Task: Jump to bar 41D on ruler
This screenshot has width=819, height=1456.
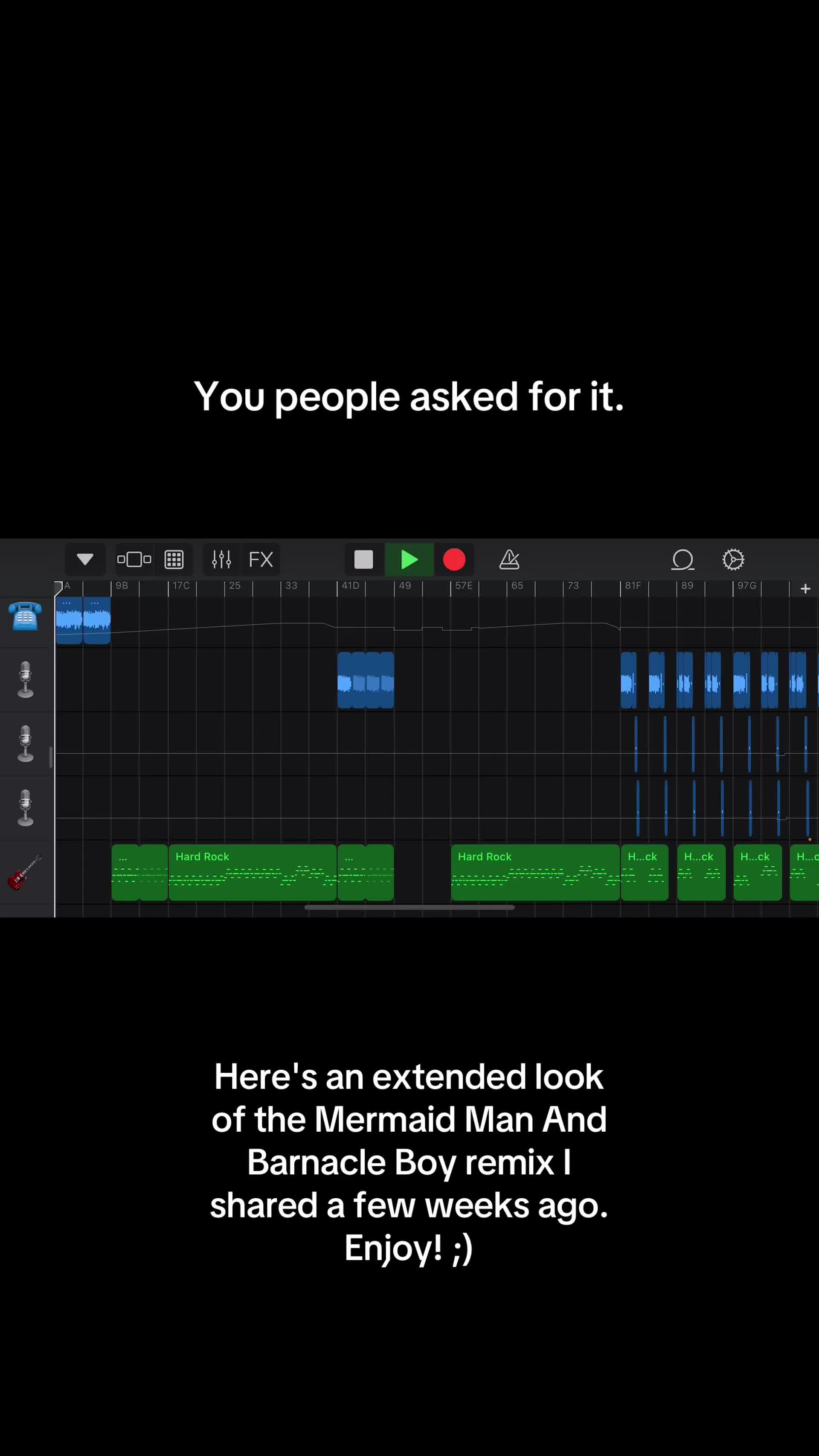Action: pos(350,585)
